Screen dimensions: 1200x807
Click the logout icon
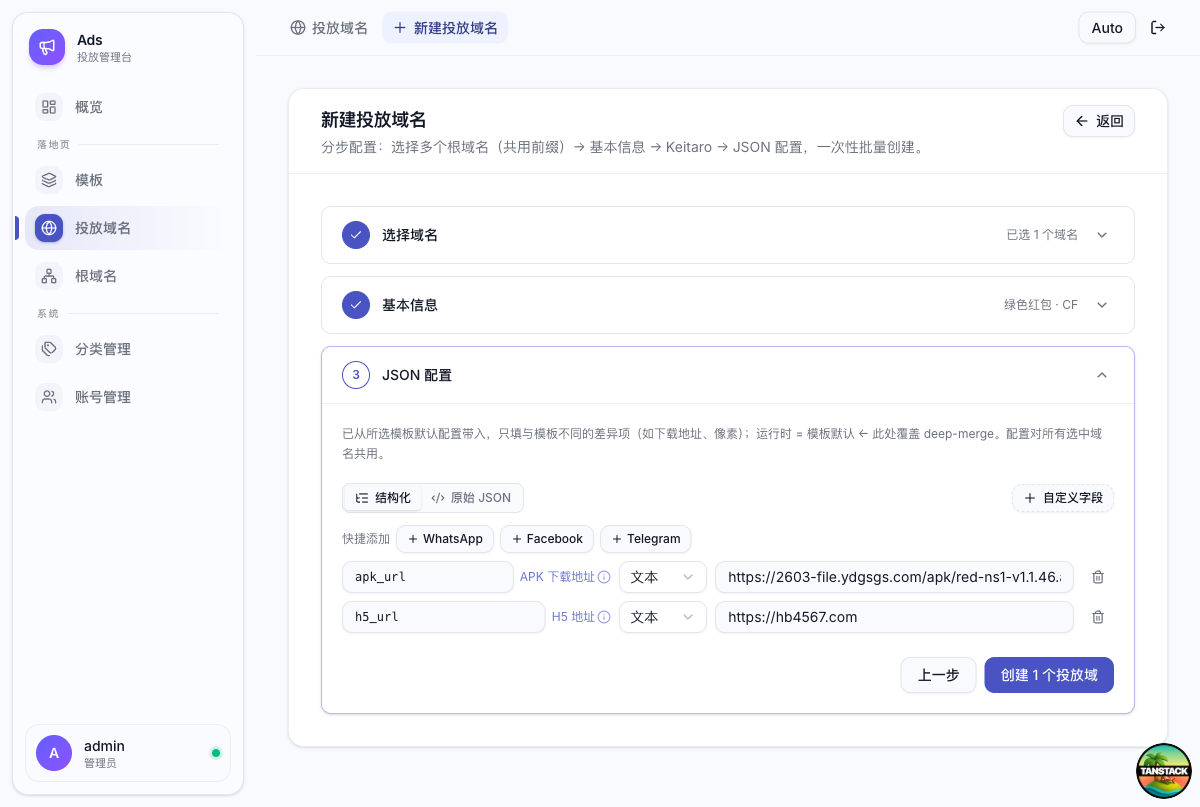pos(1159,28)
